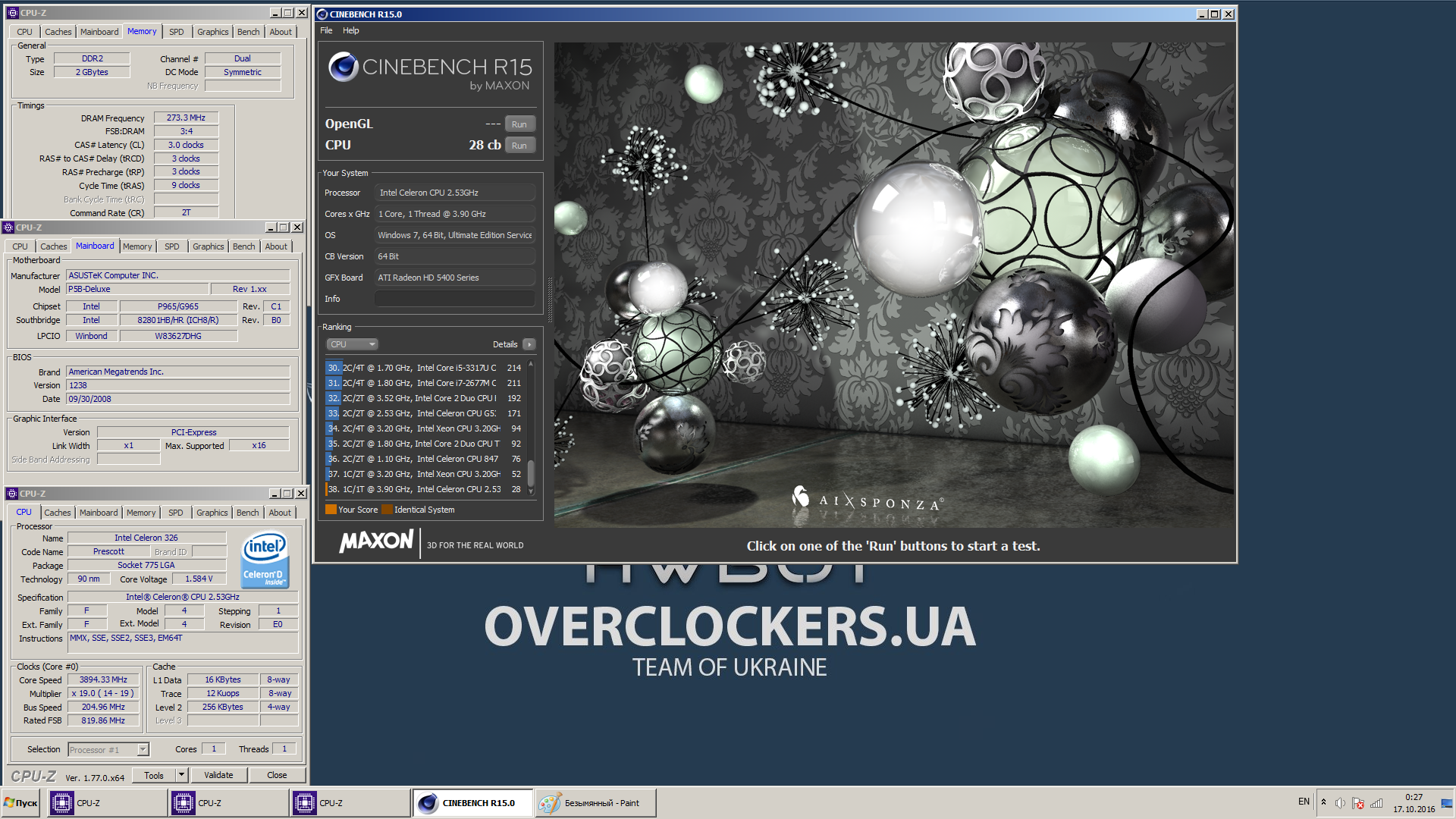
Task: Click the Details label in Ranking
Action: coord(505,344)
